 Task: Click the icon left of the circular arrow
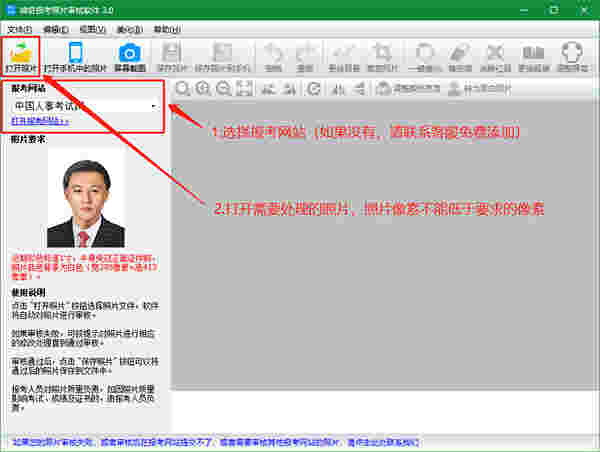(290, 89)
